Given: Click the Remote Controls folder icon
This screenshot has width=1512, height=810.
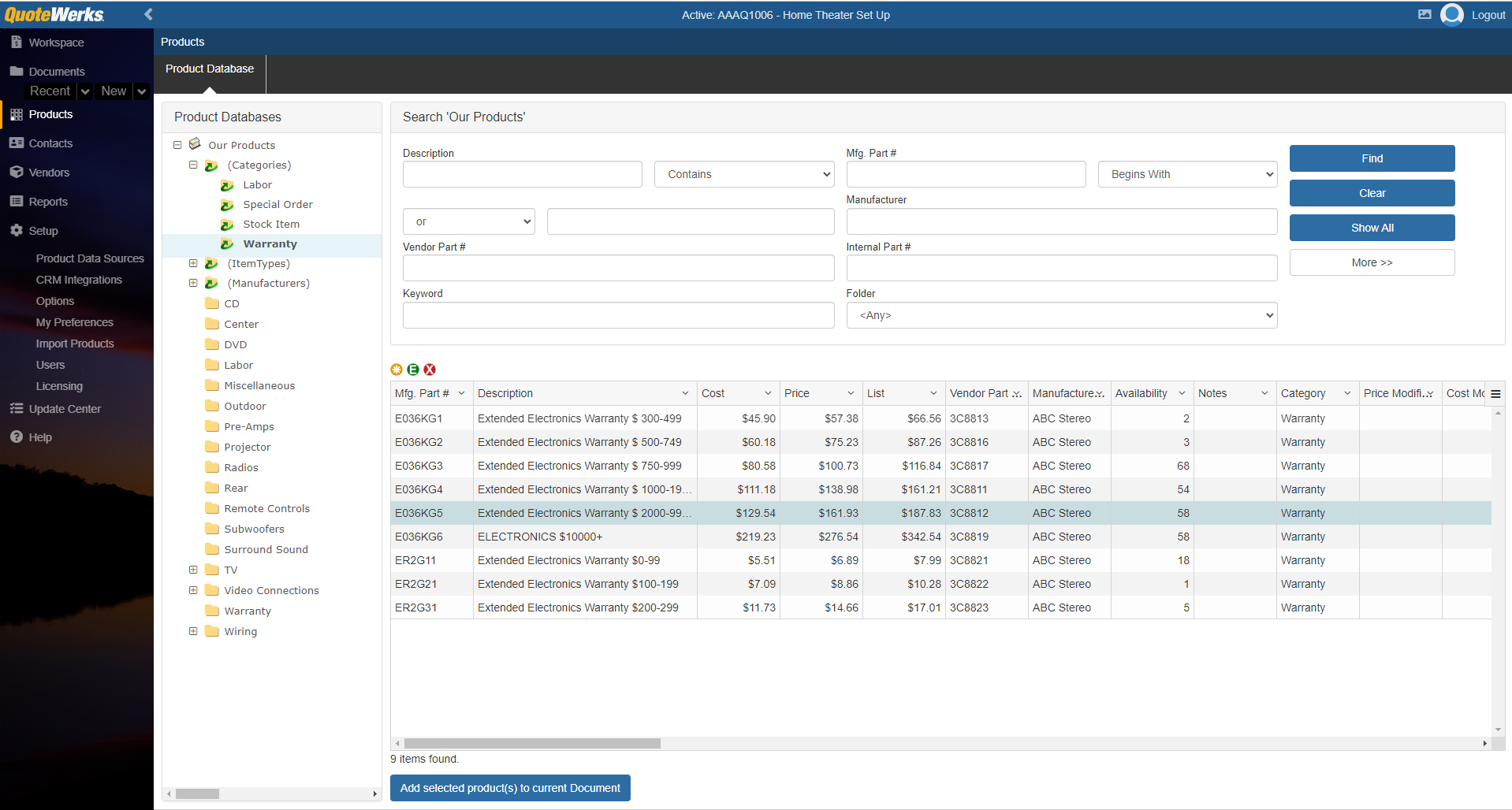Looking at the screenshot, I should point(211,508).
